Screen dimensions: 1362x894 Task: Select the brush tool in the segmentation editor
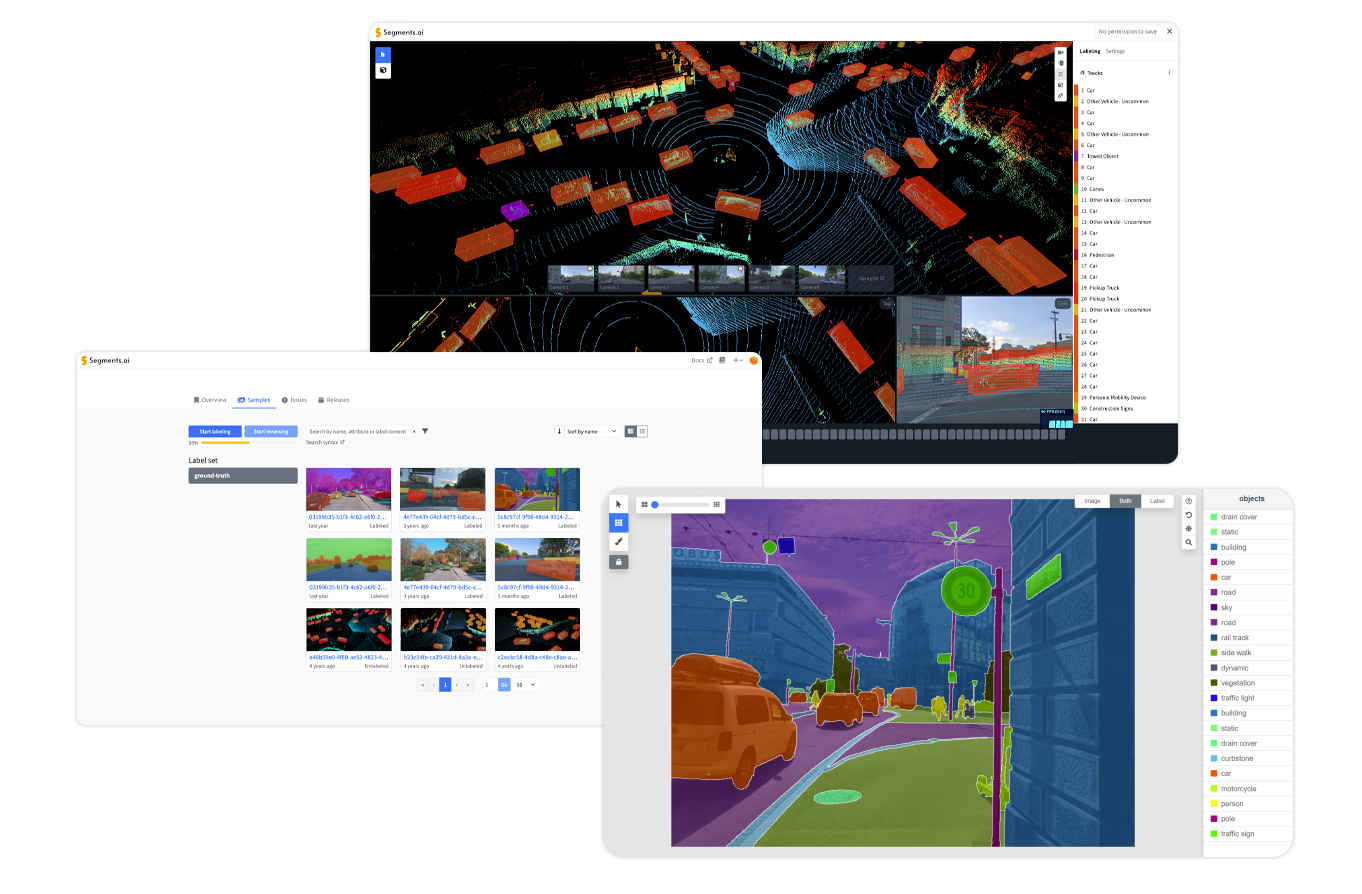pos(619,541)
